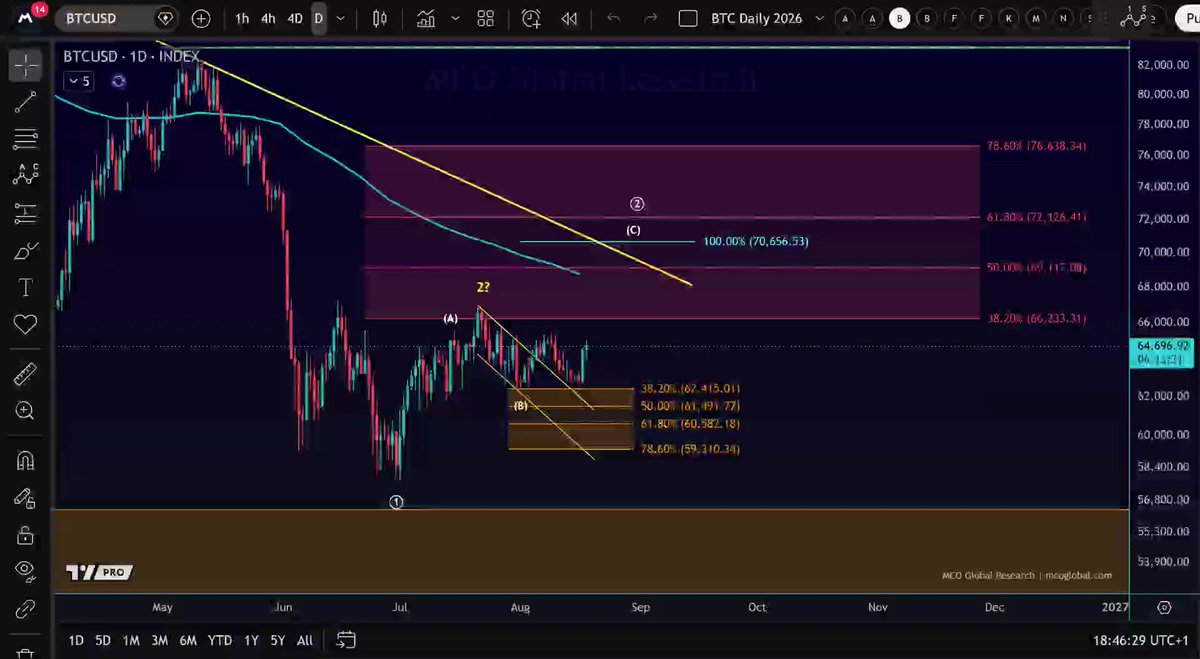Expand the collapsed indicators legend showing 5
Image resolution: width=1200 pixels, height=659 pixels.
78,82
